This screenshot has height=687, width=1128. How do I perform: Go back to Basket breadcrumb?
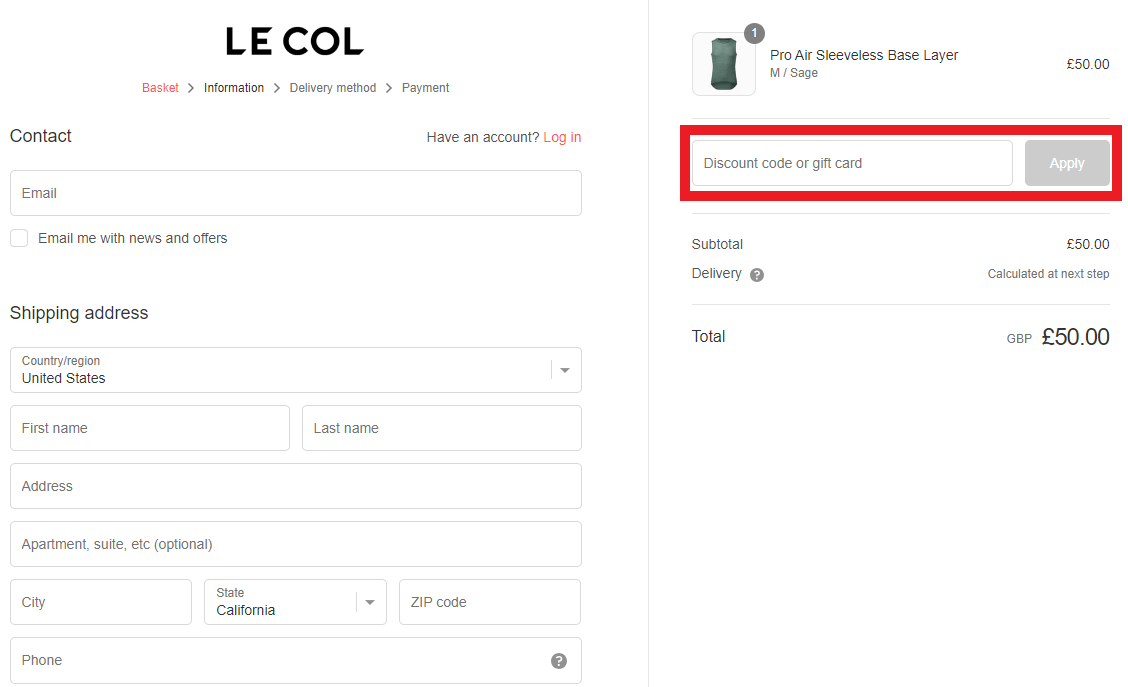(160, 88)
